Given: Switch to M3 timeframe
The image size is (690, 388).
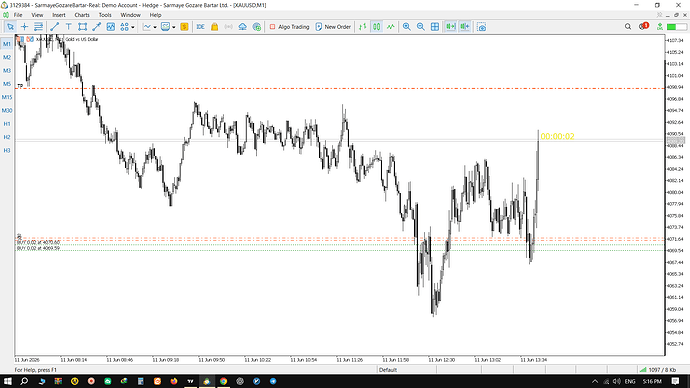Looking at the screenshot, I should click(7, 70).
